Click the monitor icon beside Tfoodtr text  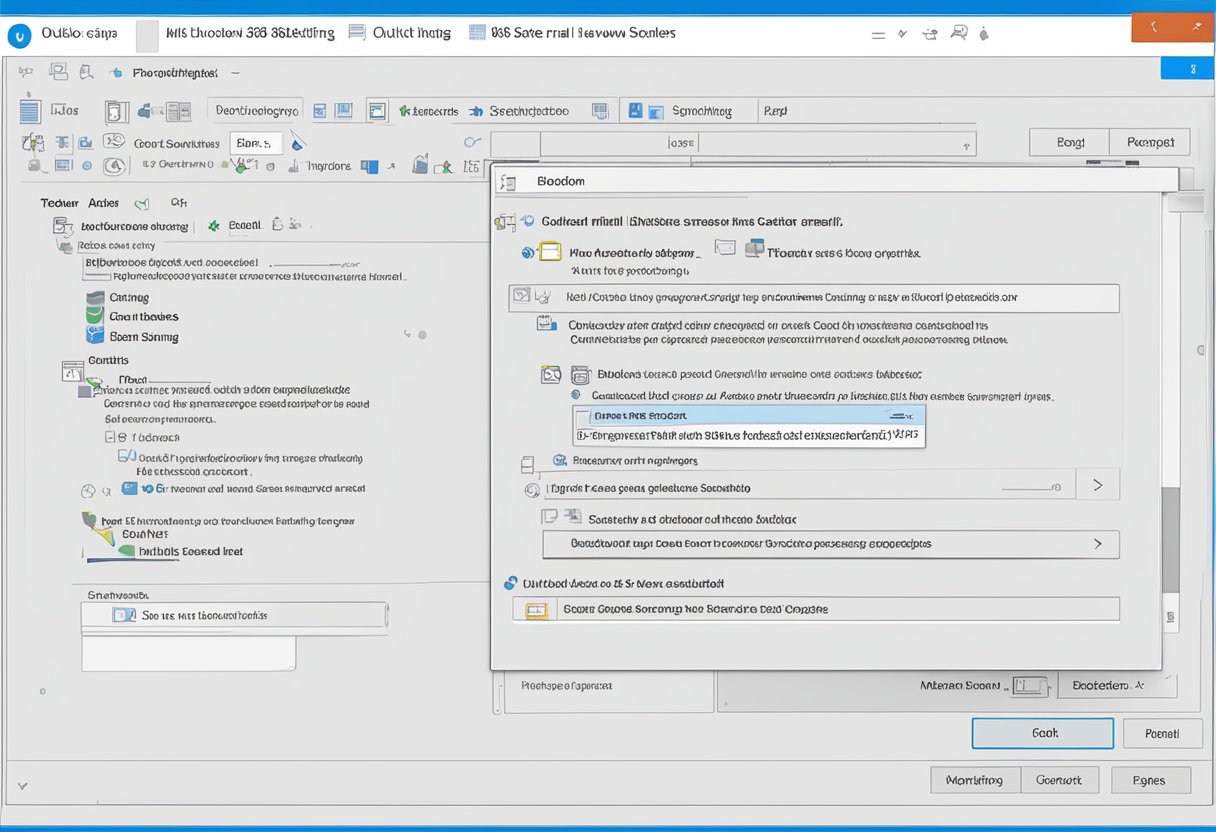[x=754, y=248]
